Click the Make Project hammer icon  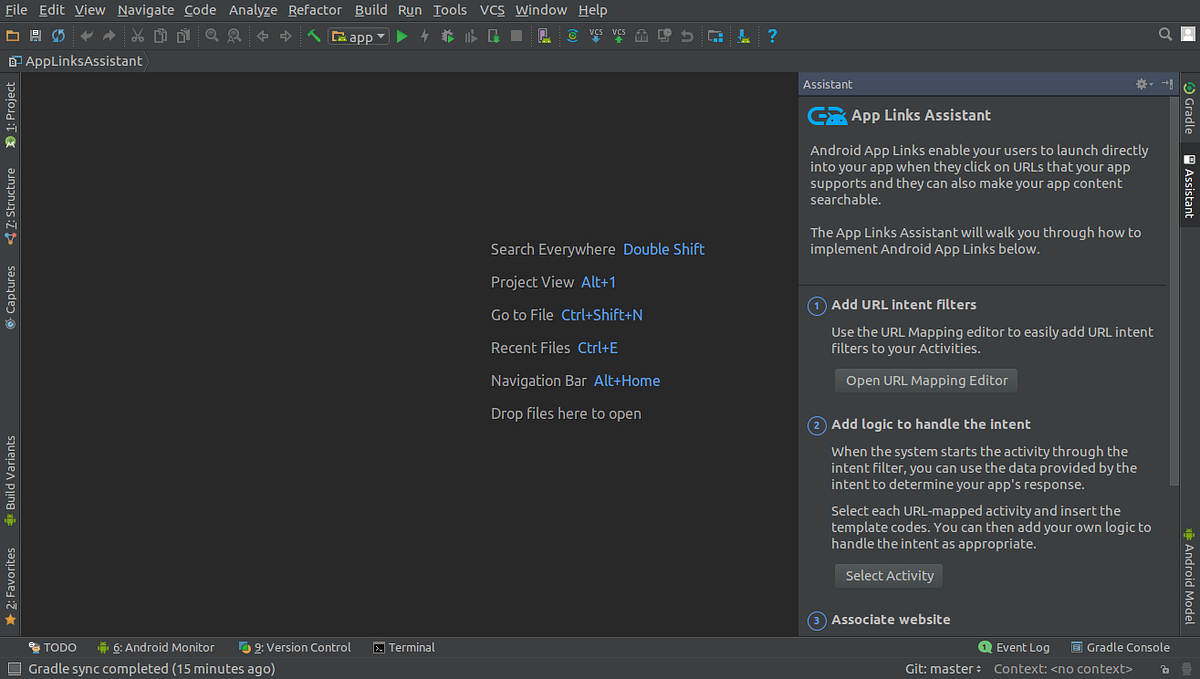pos(313,35)
